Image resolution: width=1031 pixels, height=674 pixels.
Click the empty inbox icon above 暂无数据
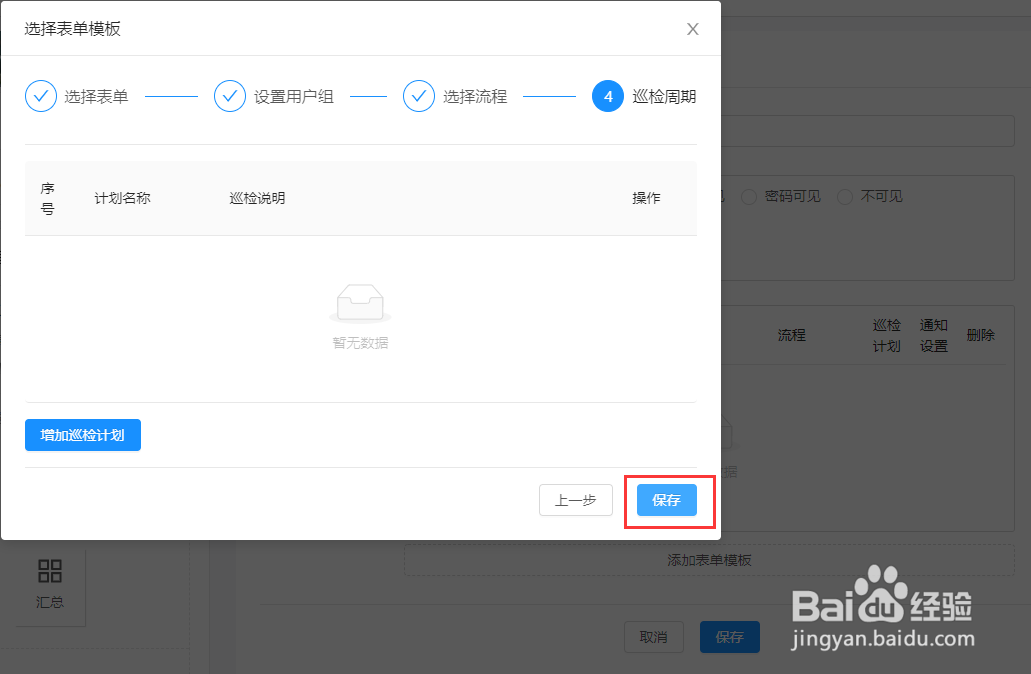pyautogui.click(x=360, y=300)
